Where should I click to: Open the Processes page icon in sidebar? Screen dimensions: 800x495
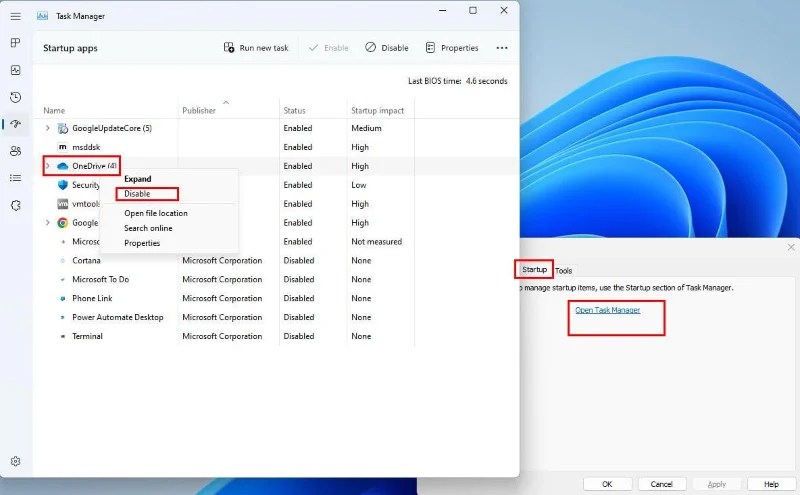pyautogui.click(x=16, y=43)
